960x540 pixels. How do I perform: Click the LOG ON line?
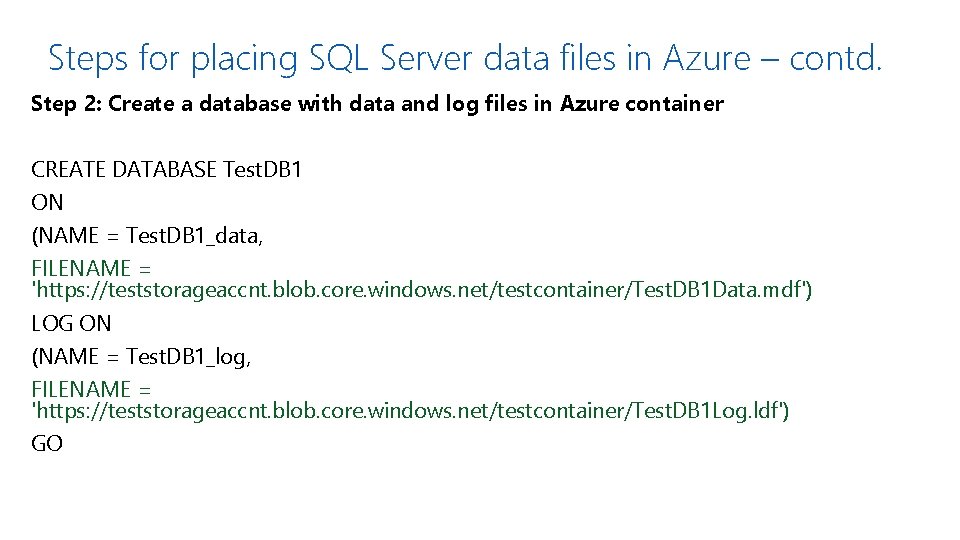point(72,323)
